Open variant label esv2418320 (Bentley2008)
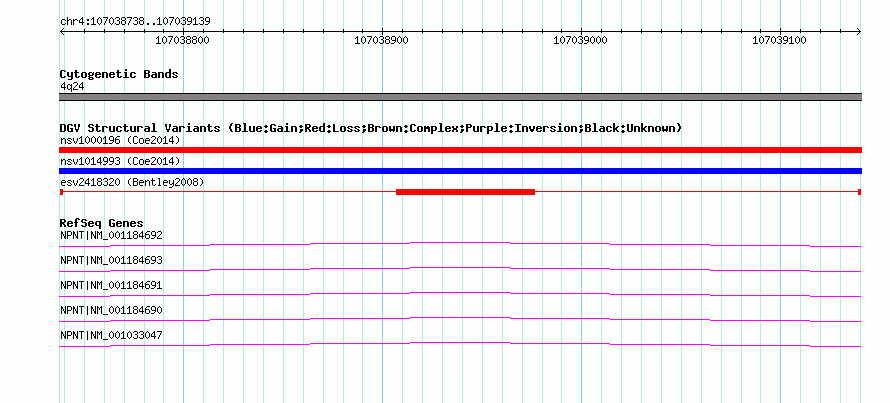 pos(132,182)
